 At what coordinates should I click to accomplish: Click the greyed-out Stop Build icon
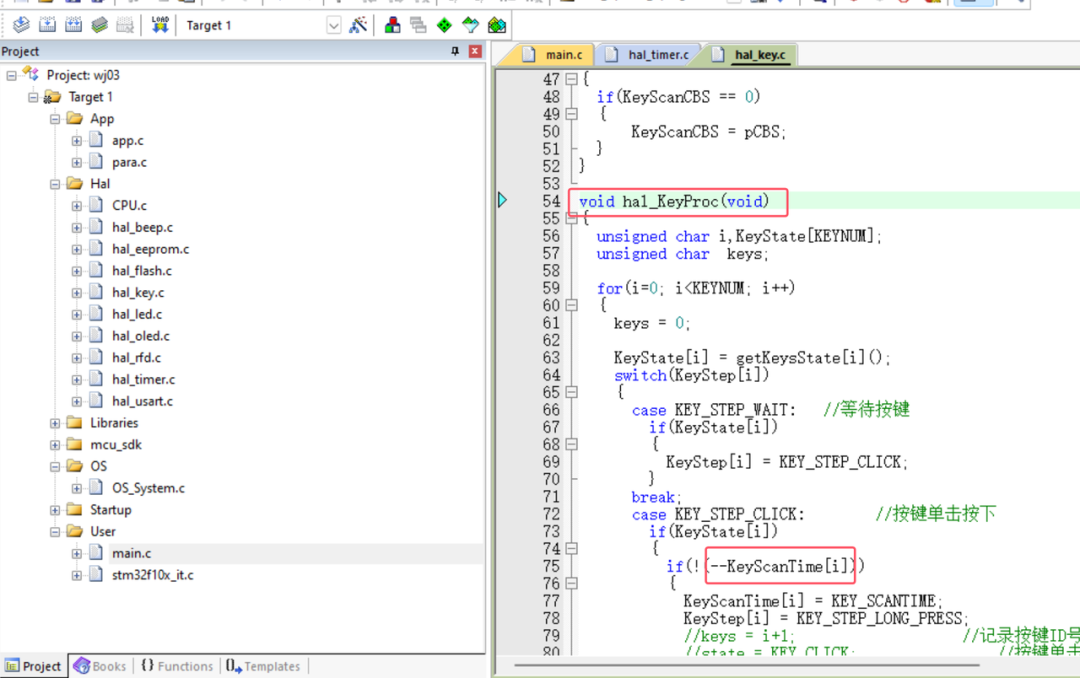[125, 25]
